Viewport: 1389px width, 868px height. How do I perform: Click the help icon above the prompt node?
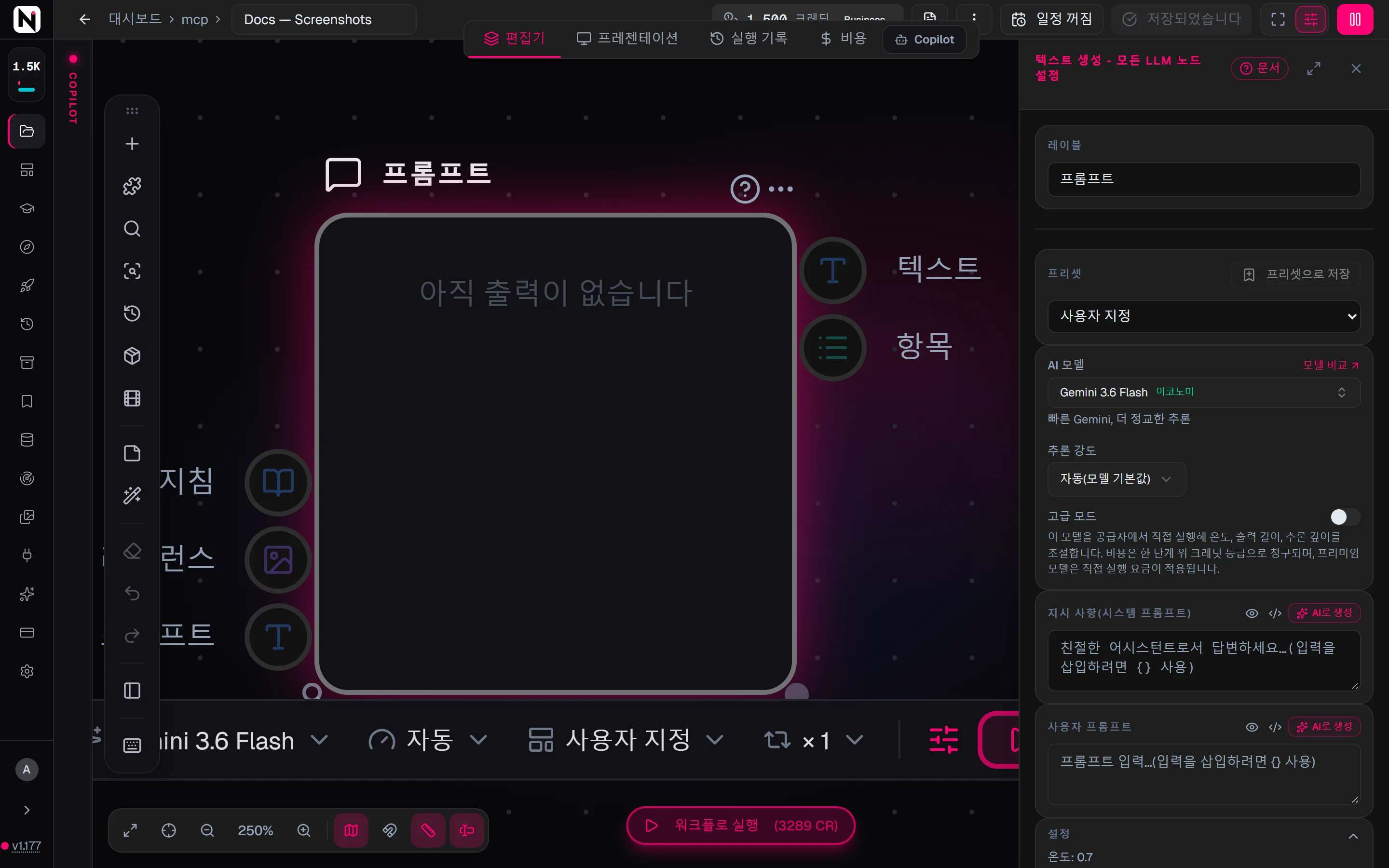pyautogui.click(x=745, y=189)
